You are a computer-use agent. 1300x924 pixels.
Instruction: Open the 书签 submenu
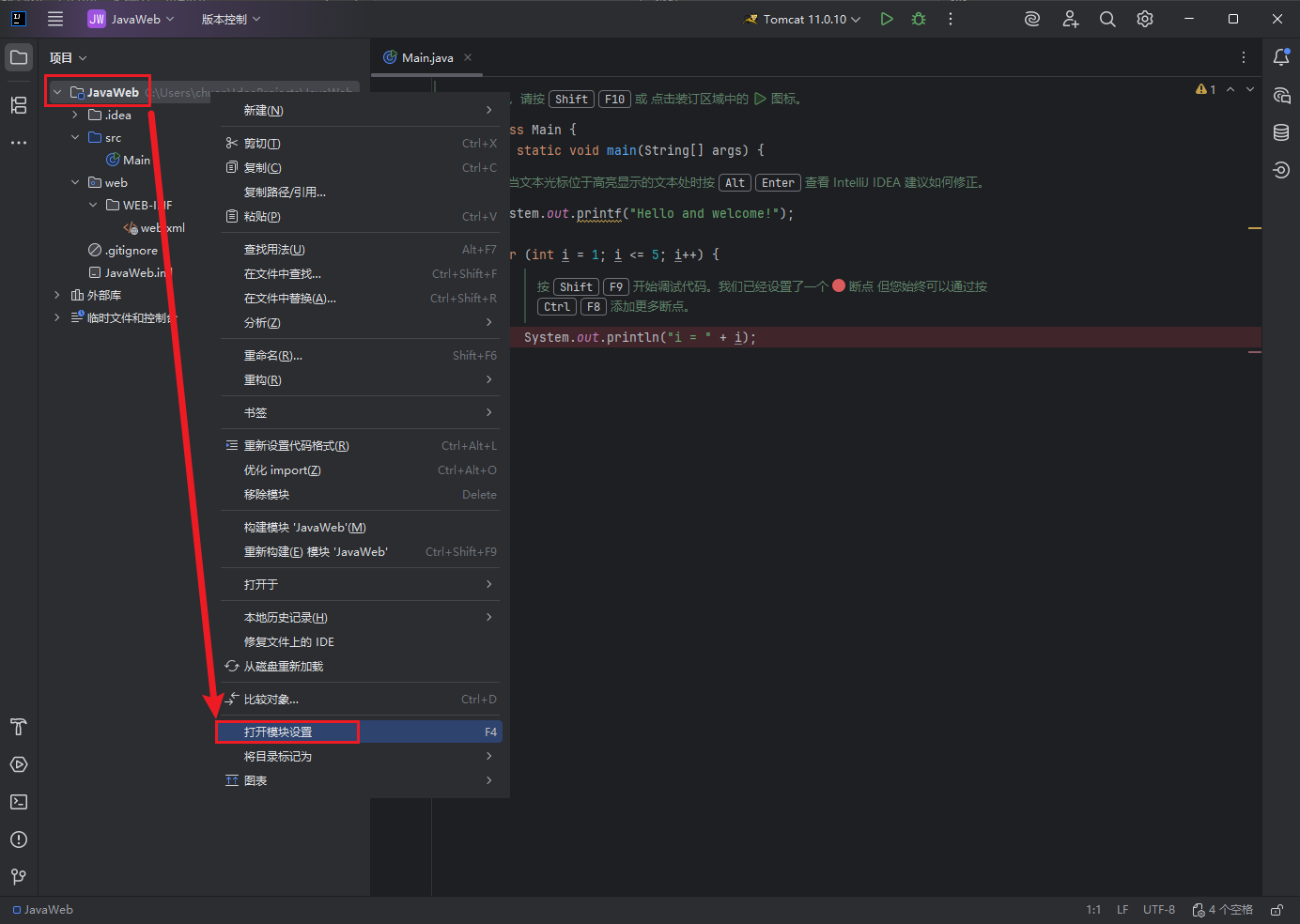pos(362,412)
